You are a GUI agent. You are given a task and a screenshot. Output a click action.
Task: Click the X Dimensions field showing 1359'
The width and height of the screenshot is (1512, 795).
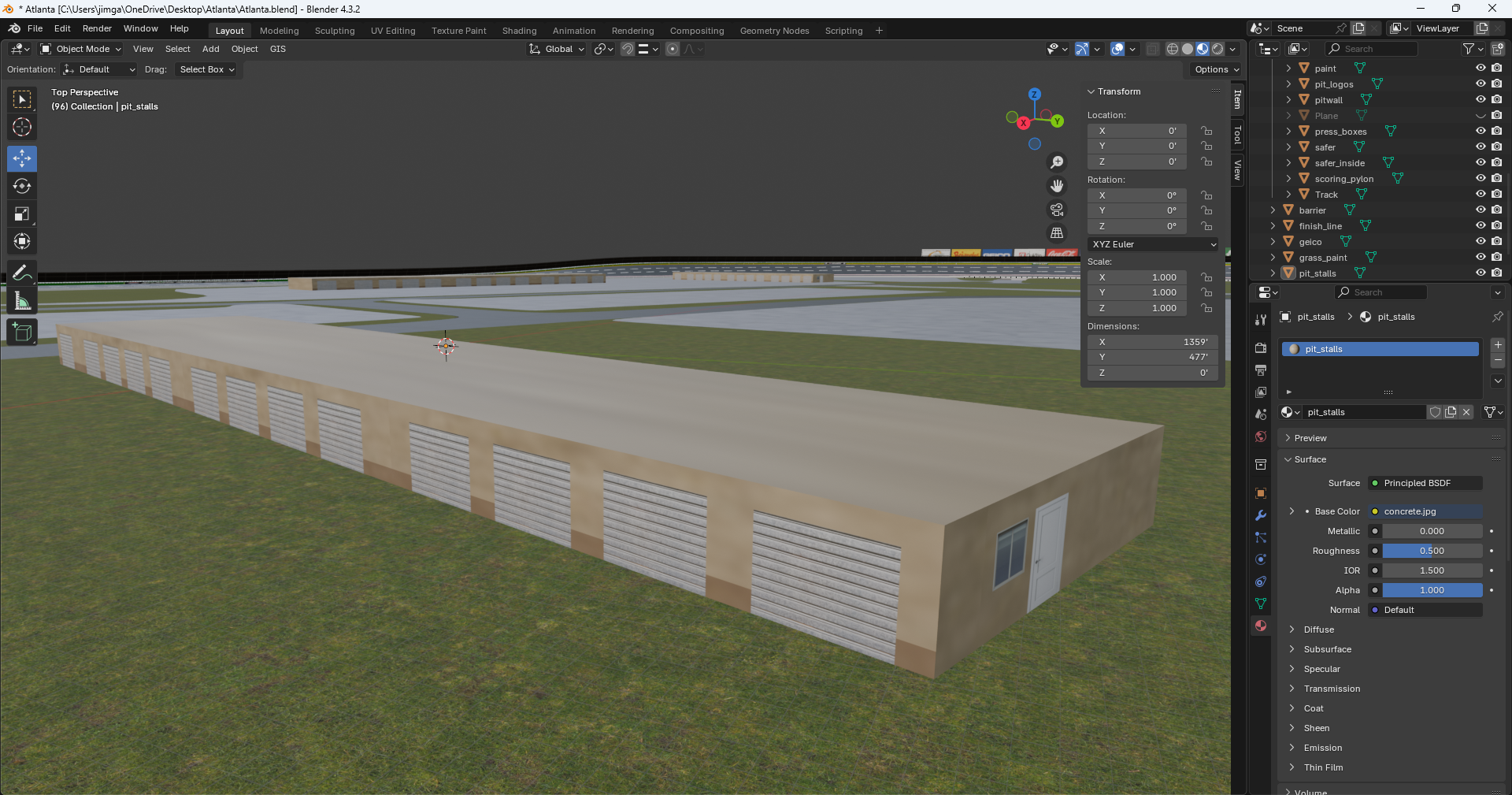(x=1153, y=342)
